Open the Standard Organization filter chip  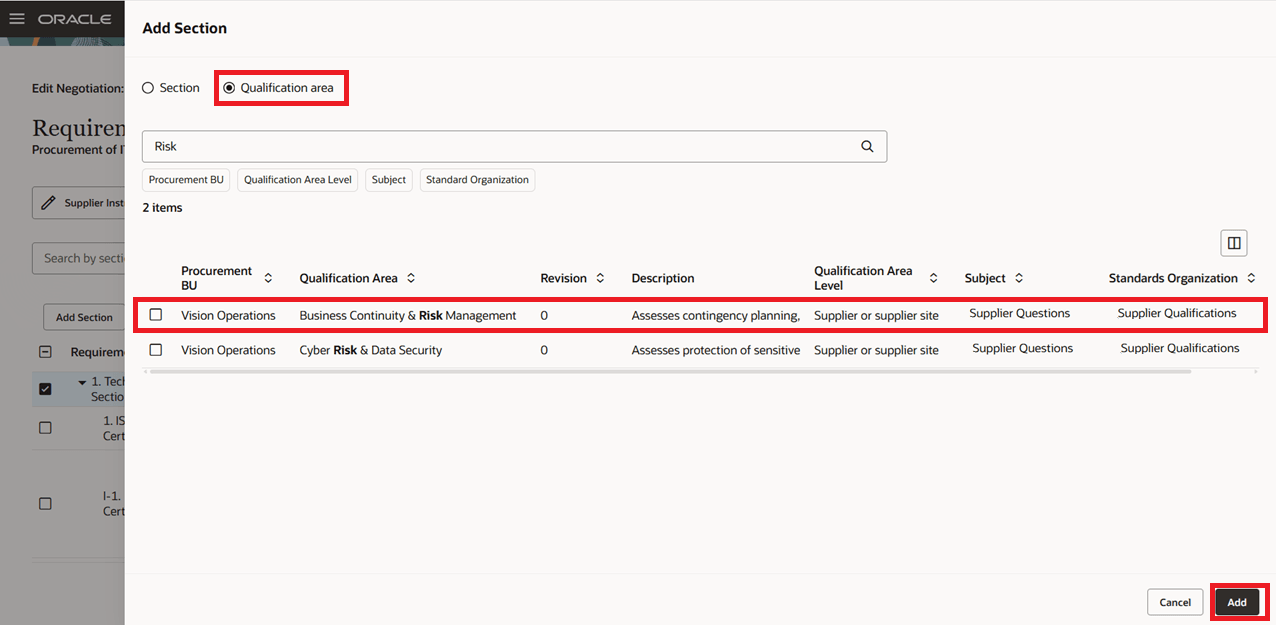[477, 180]
